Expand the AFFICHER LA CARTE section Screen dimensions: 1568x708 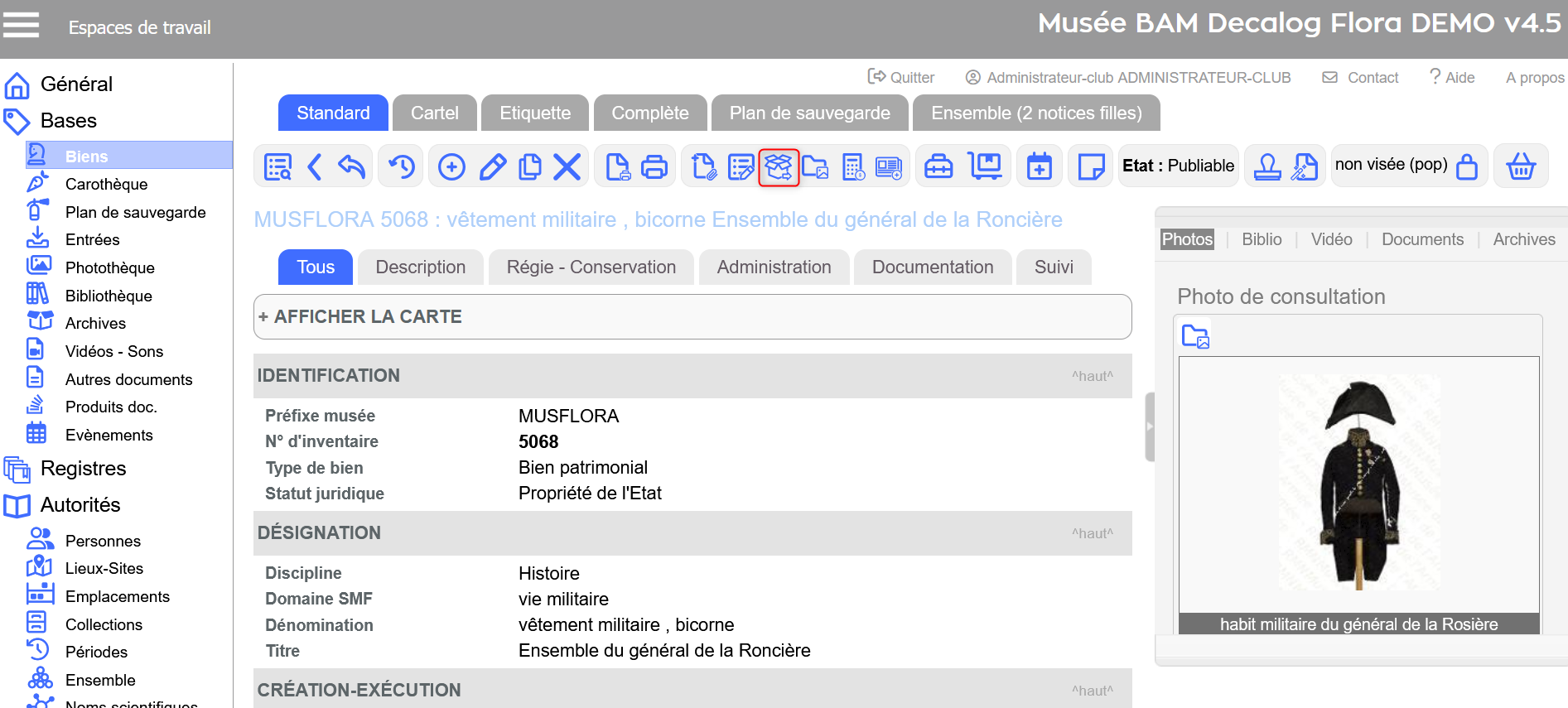tap(359, 316)
